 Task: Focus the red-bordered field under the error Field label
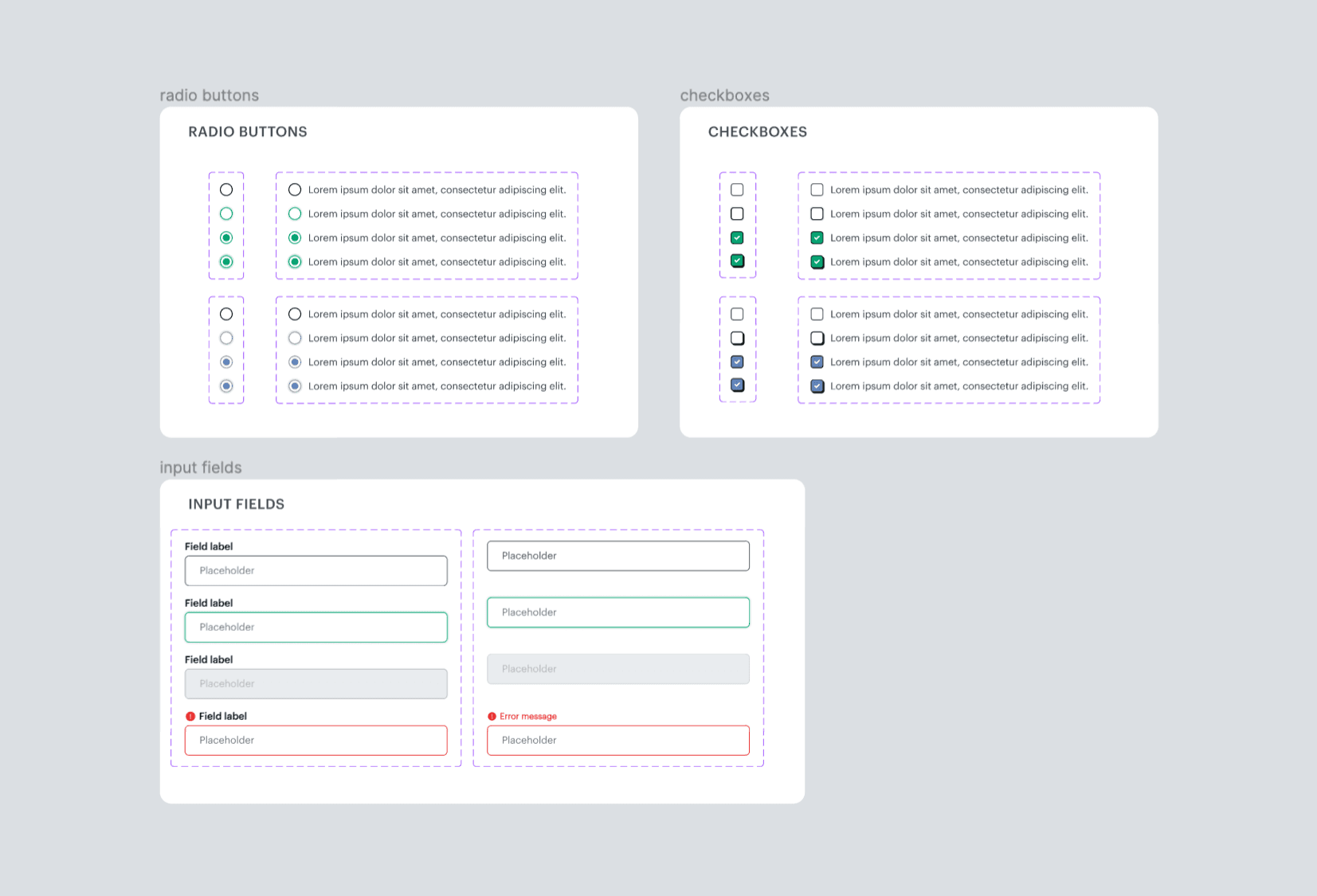coord(316,740)
